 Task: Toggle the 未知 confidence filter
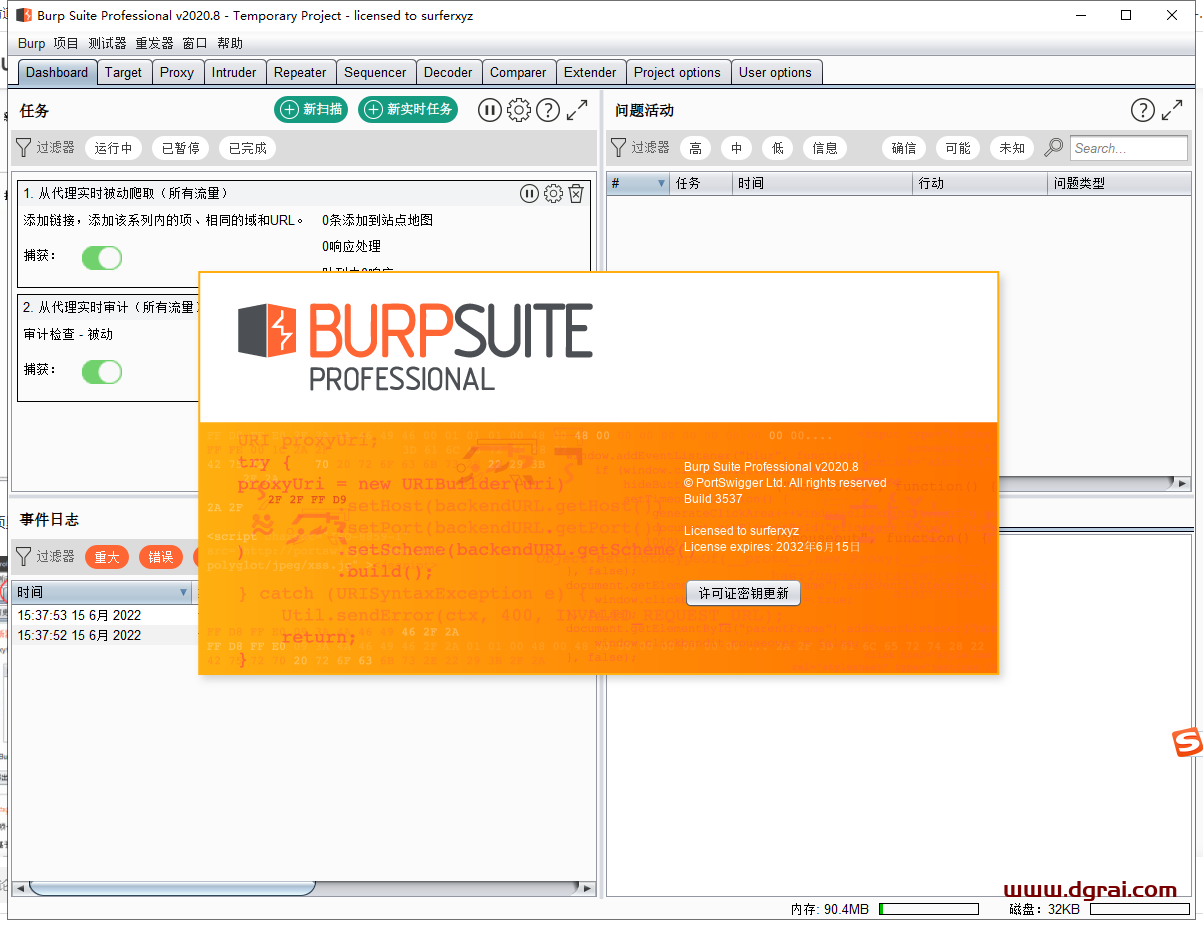(x=1012, y=148)
